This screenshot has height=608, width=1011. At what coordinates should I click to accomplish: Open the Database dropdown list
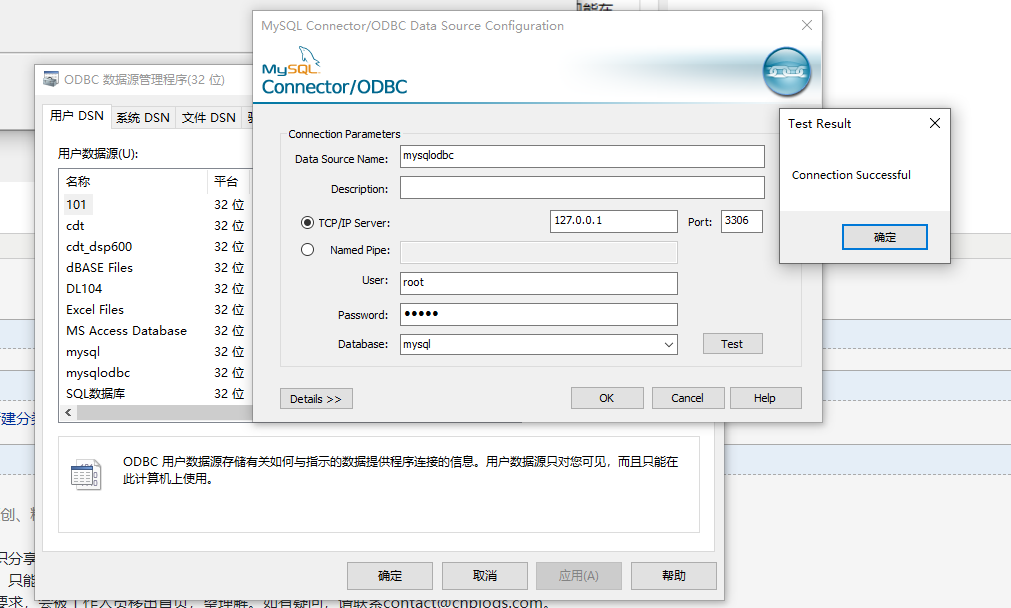(669, 344)
